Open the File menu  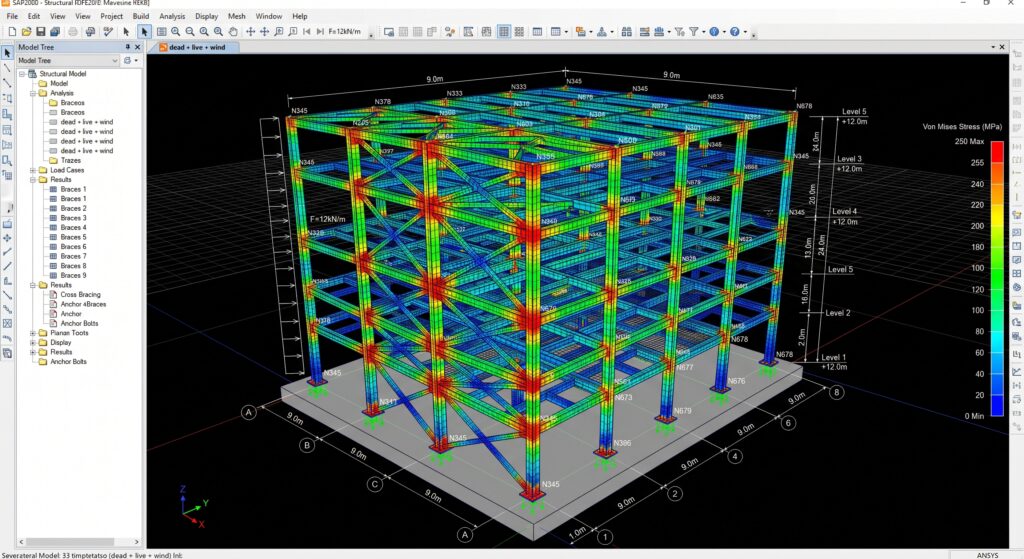point(12,16)
